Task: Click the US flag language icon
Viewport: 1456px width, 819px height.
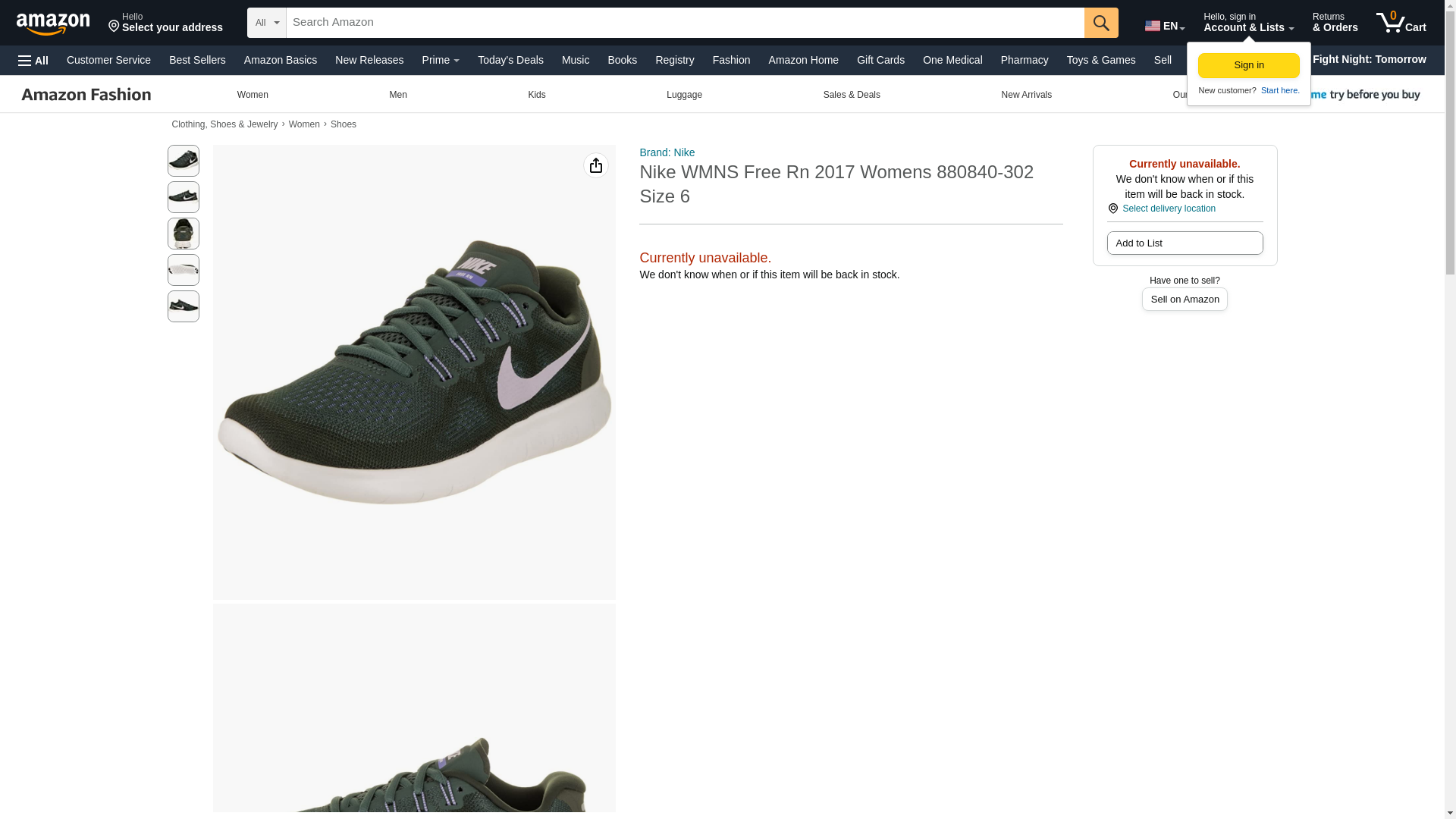Action: tap(1152, 26)
